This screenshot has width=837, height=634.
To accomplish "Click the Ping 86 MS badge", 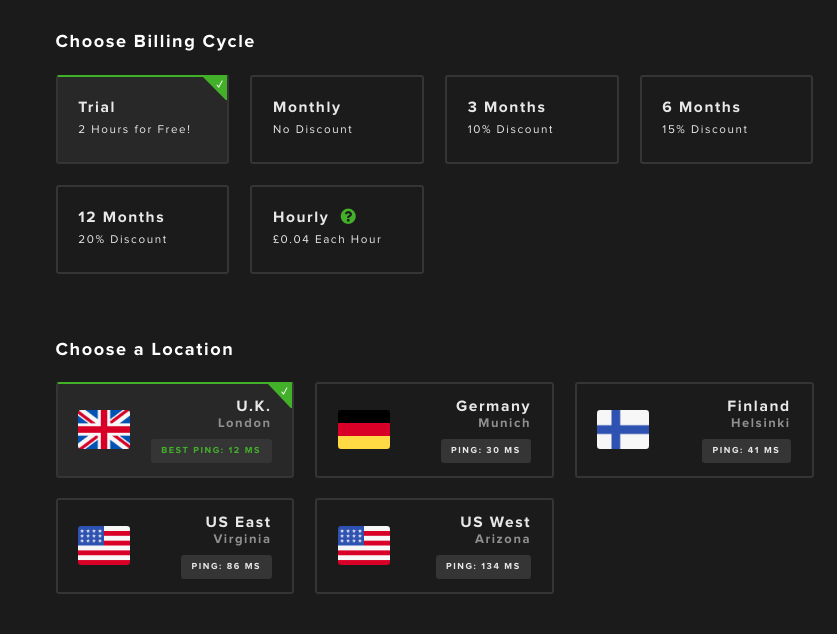I will pos(226,566).
